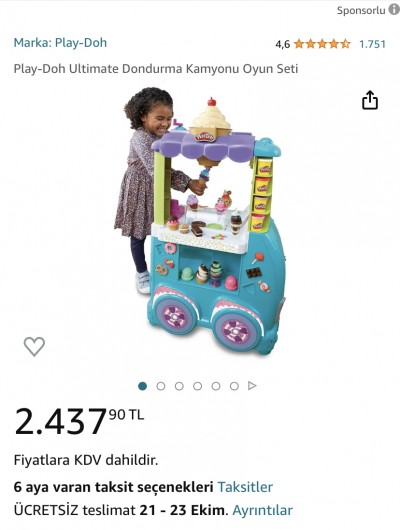Add product to wishlist with heart icon
The width and height of the screenshot is (400, 530).
[34, 346]
